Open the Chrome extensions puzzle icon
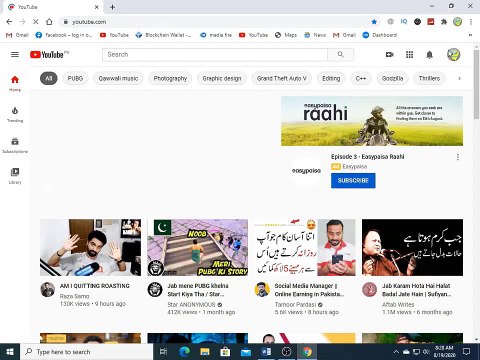 pos(444,22)
